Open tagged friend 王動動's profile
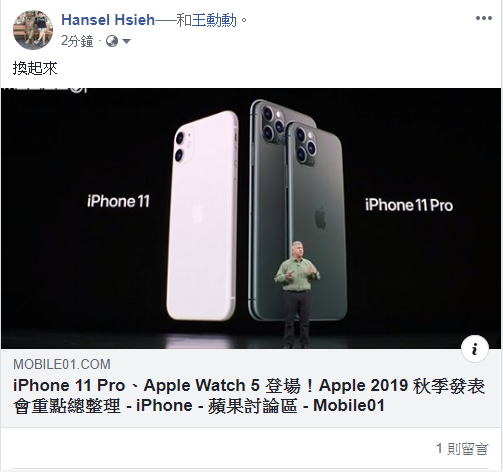Screen dimensions: 503x472 (214, 20)
